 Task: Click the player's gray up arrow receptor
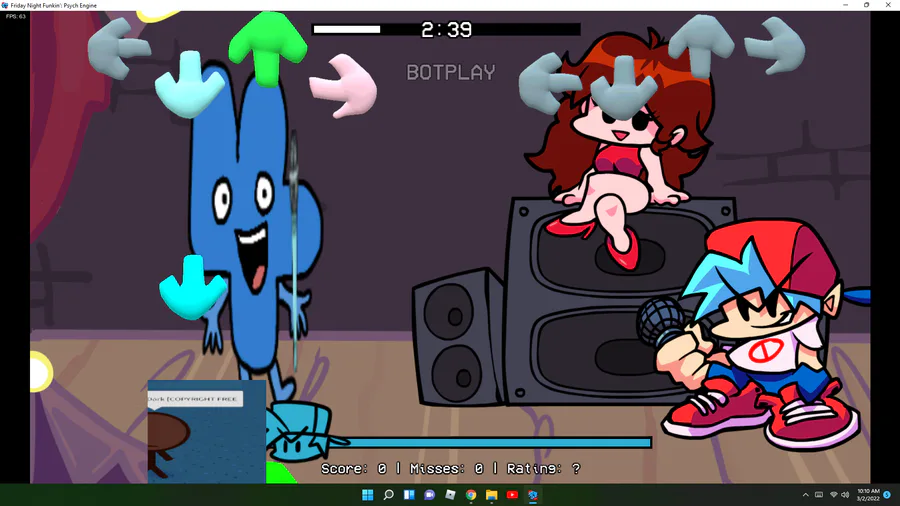point(701,46)
